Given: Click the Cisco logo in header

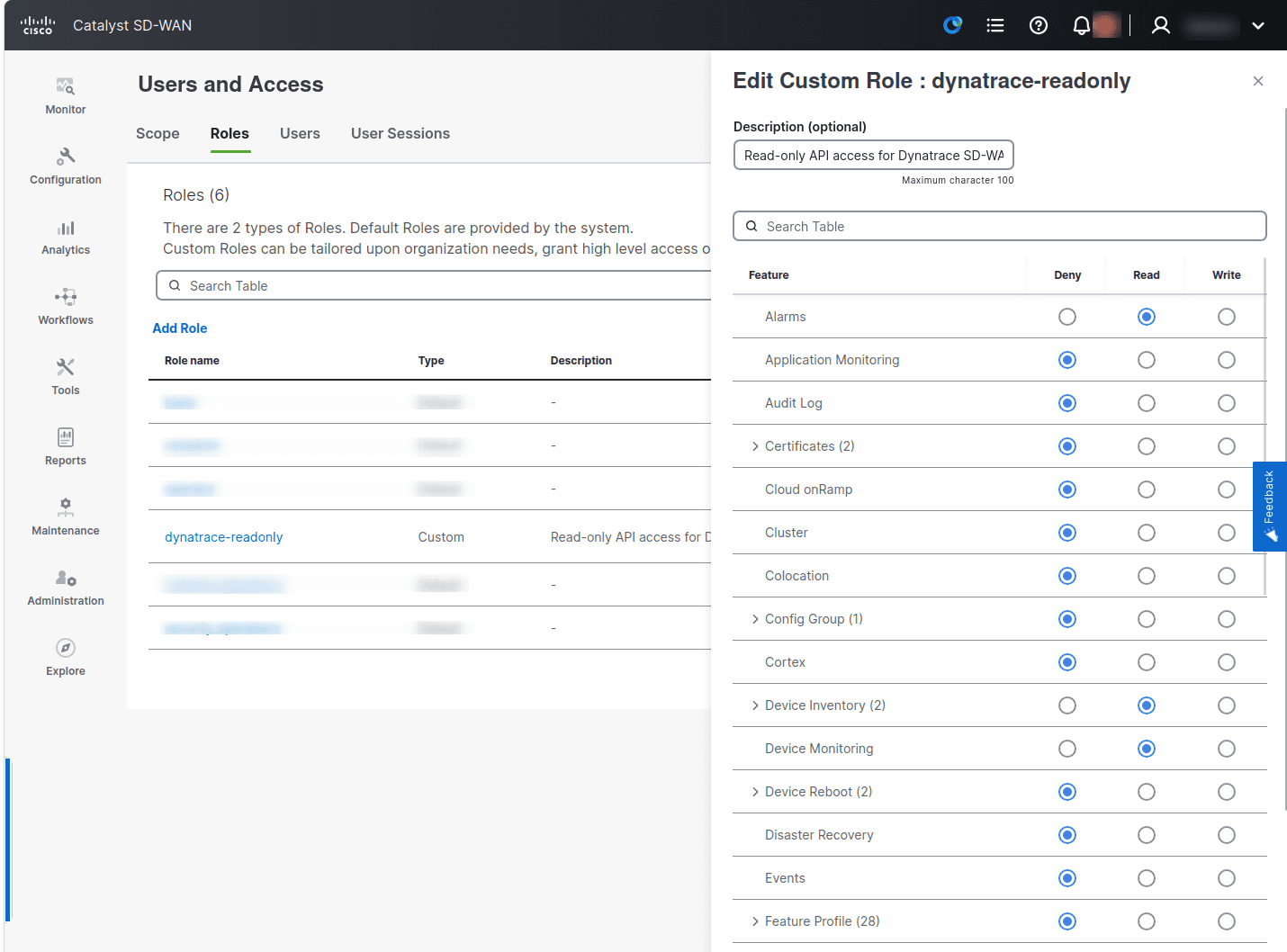Looking at the screenshot, I should [x=38, y=25].
